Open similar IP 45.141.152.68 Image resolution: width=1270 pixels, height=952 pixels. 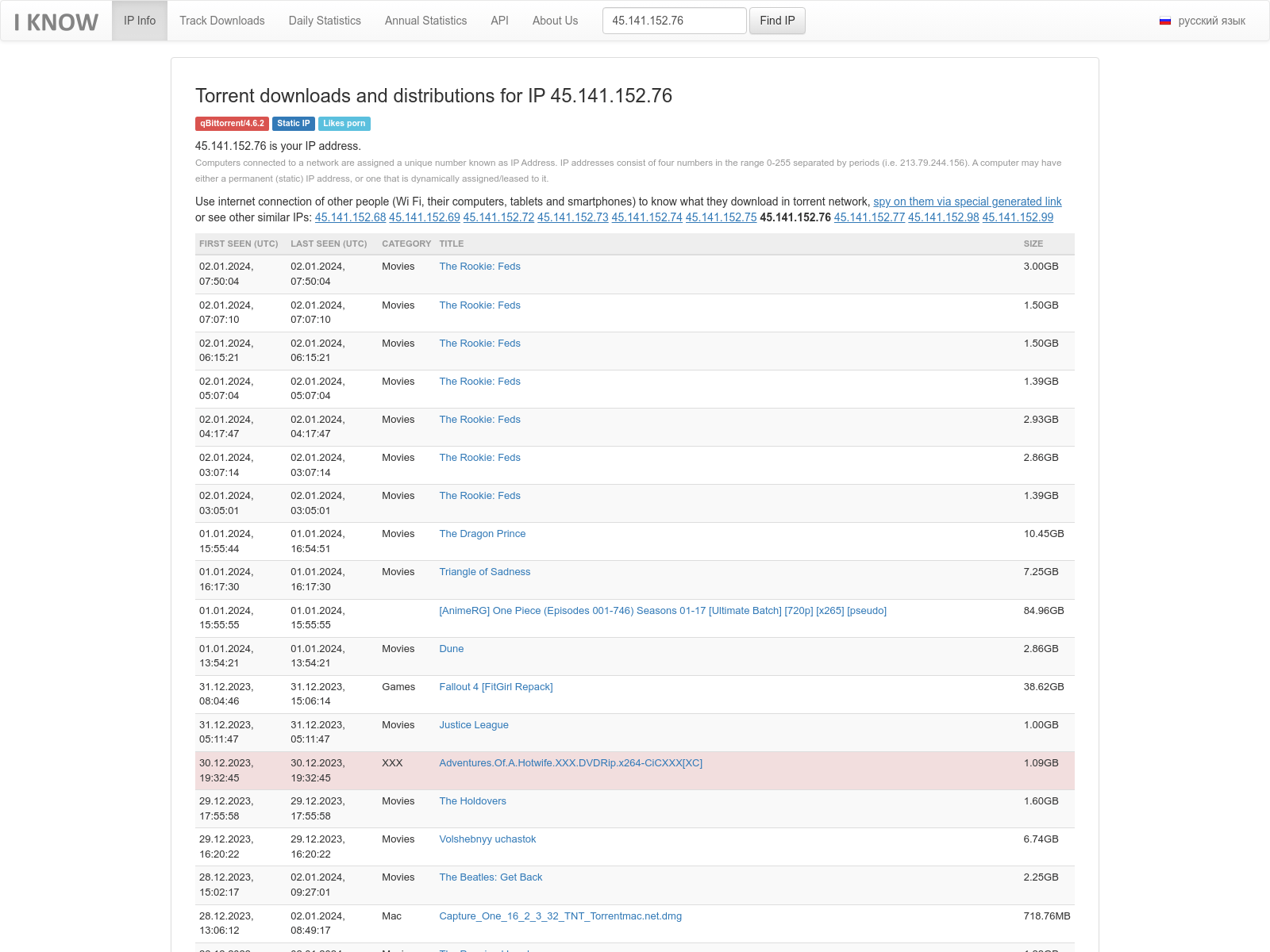click(x=350, y=217)
